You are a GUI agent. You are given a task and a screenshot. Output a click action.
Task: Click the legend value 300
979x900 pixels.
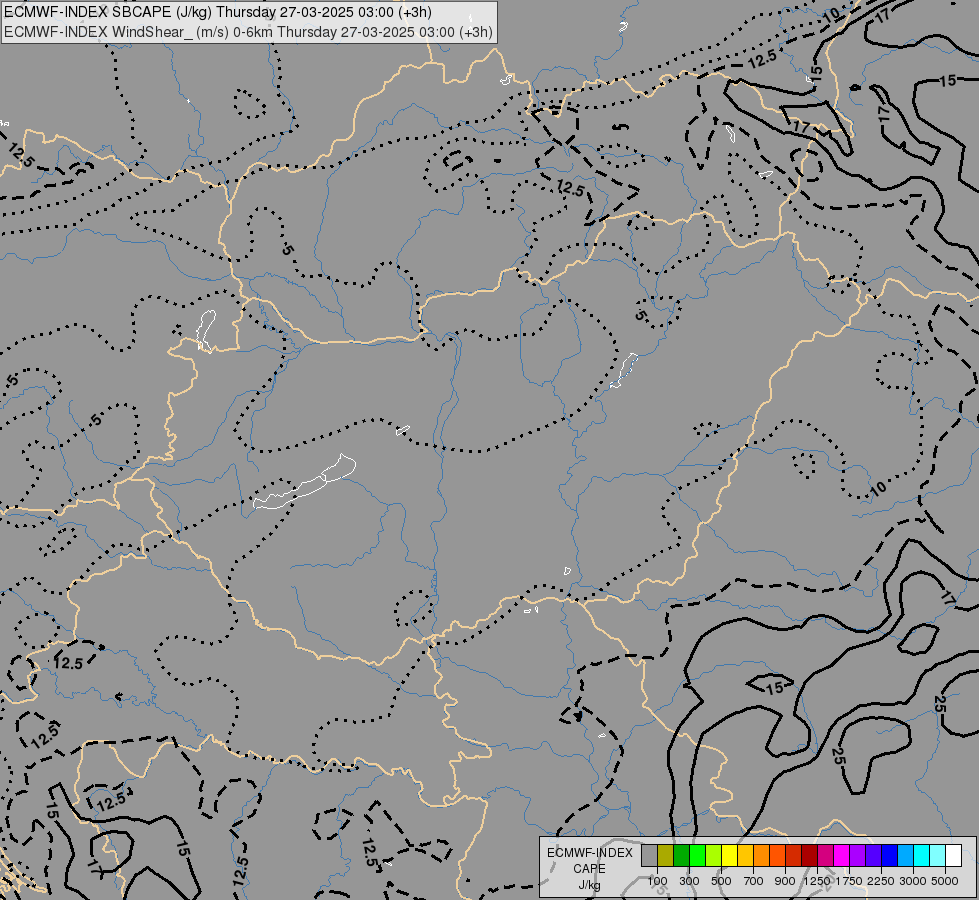click(689, 881)
